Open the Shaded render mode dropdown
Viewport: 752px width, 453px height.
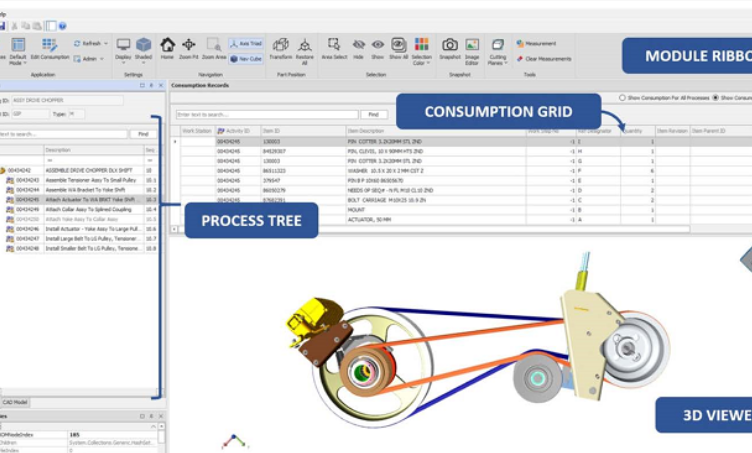pos(143,51)
